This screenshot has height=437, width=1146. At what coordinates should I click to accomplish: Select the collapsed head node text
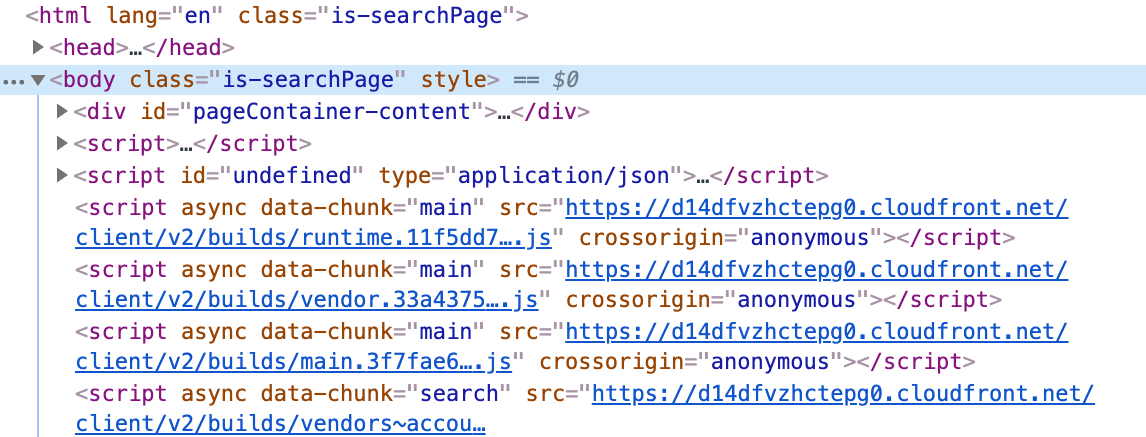pos(142,48)
